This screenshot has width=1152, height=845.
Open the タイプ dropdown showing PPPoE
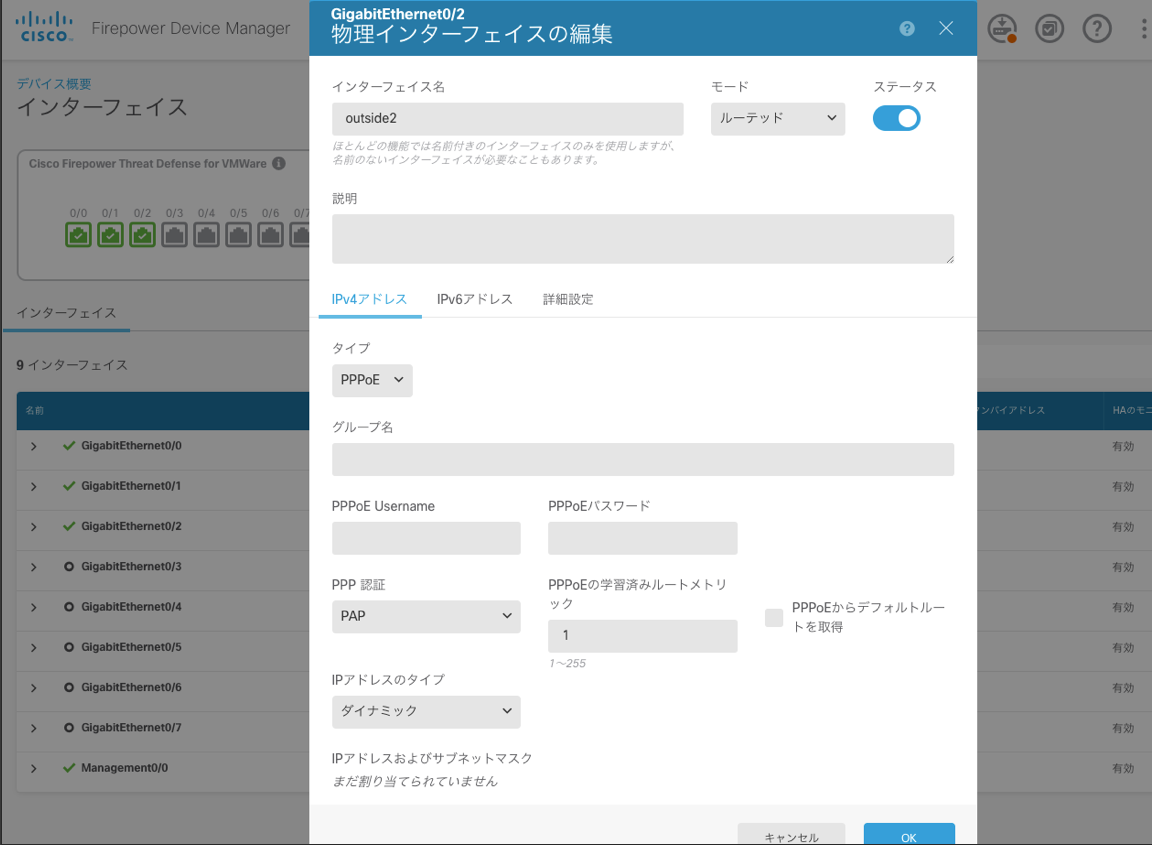pos(372,380)
